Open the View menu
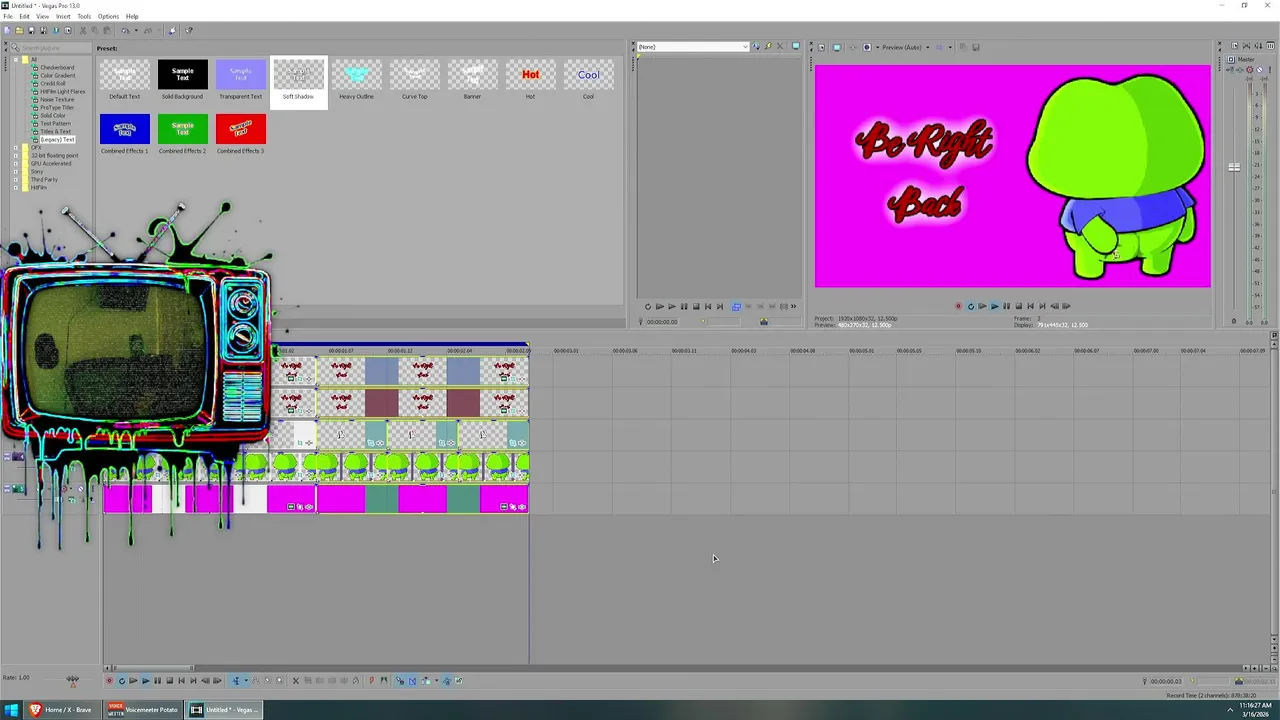Viewport: 1280px width, 720px height. tap(43, 16)
